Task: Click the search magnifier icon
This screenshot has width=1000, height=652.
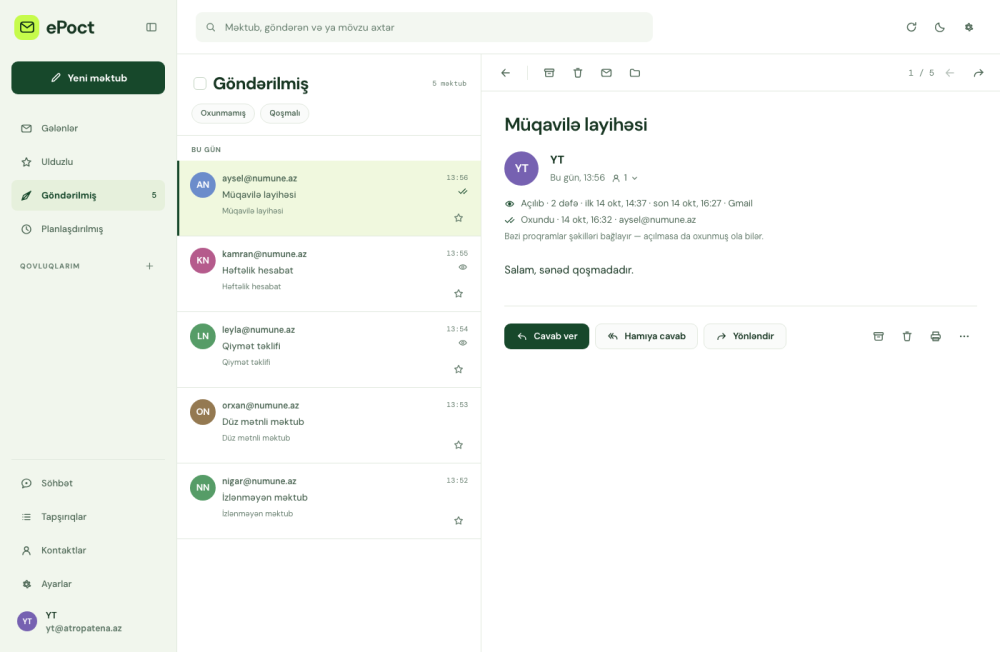Action: 210,27
